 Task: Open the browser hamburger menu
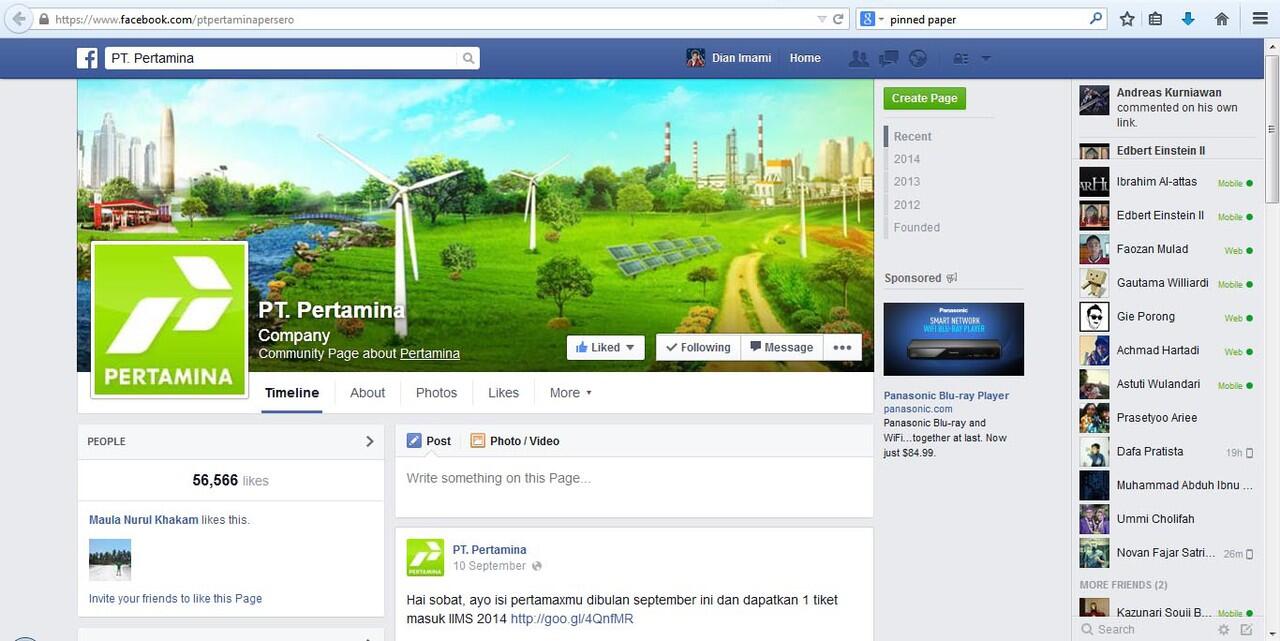point(1259,19)
